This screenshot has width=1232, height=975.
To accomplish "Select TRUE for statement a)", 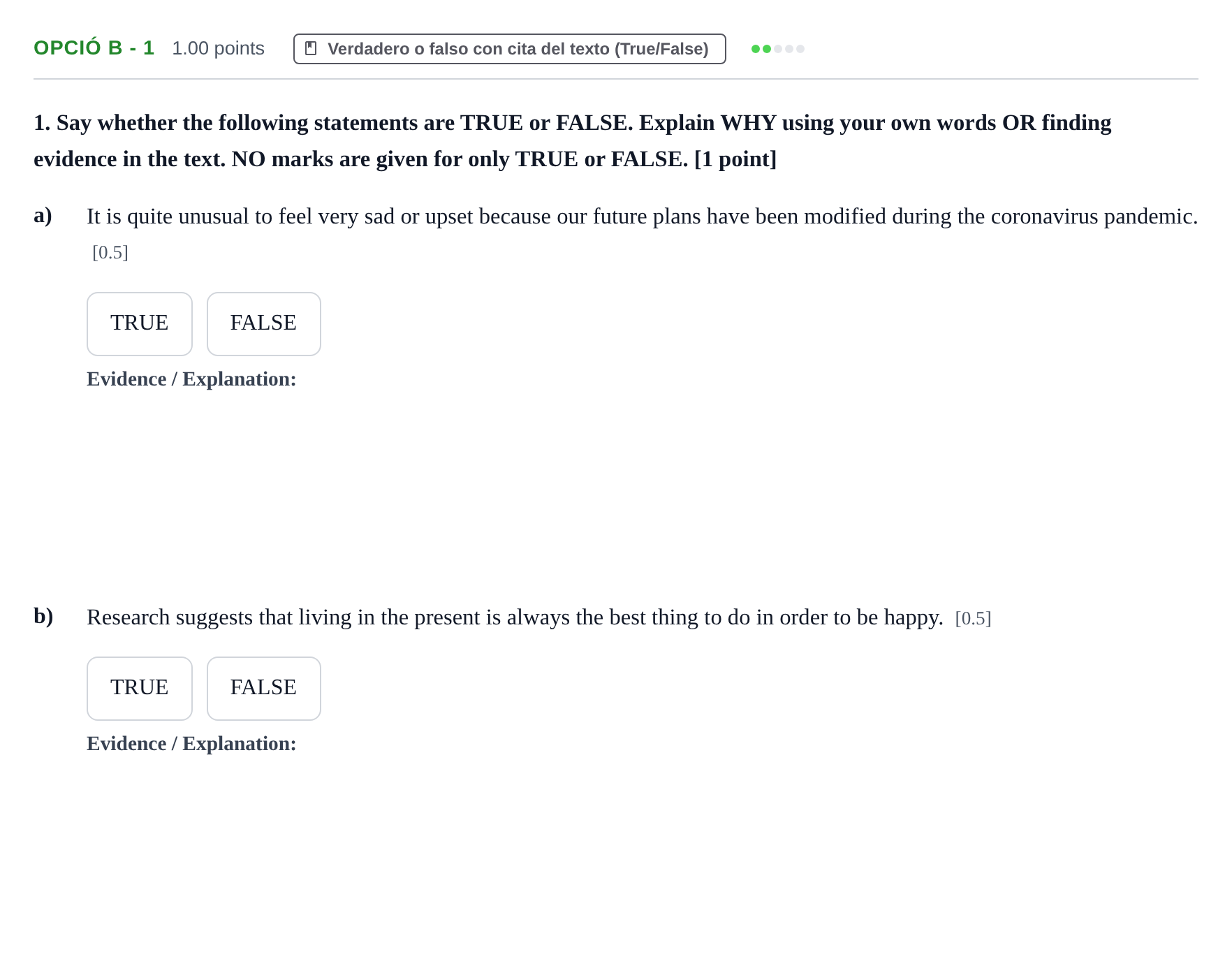I will click(140, 324).
